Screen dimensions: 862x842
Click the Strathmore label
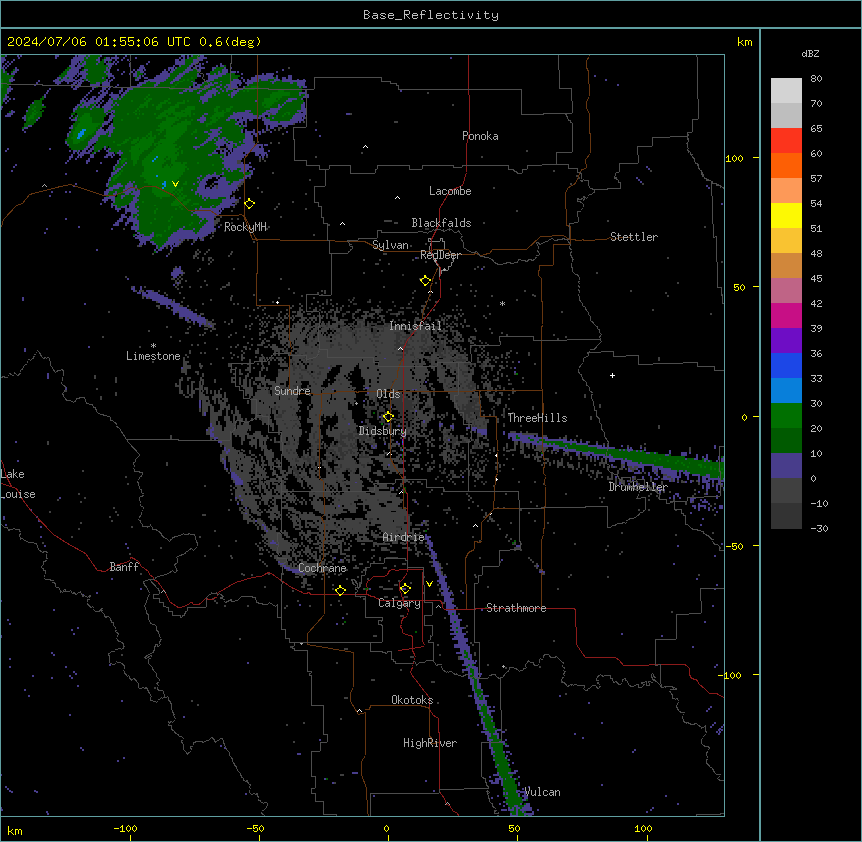point(516,608)
